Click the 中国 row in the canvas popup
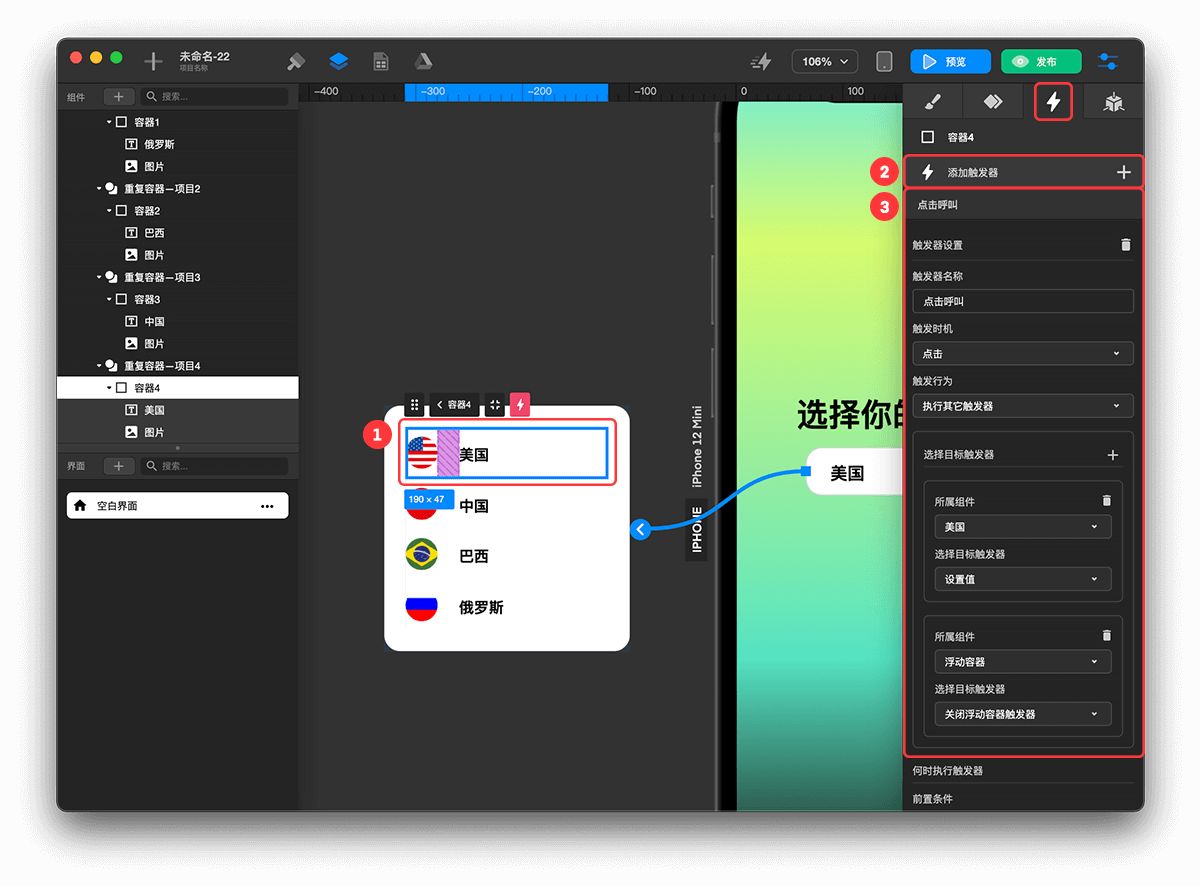 (x=507, y=506)
